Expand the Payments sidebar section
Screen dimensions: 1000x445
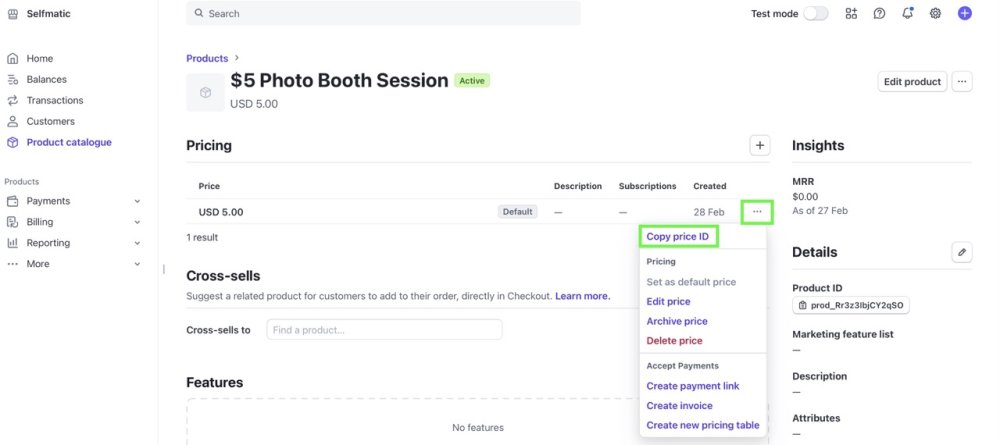click(x=137, y=201)
